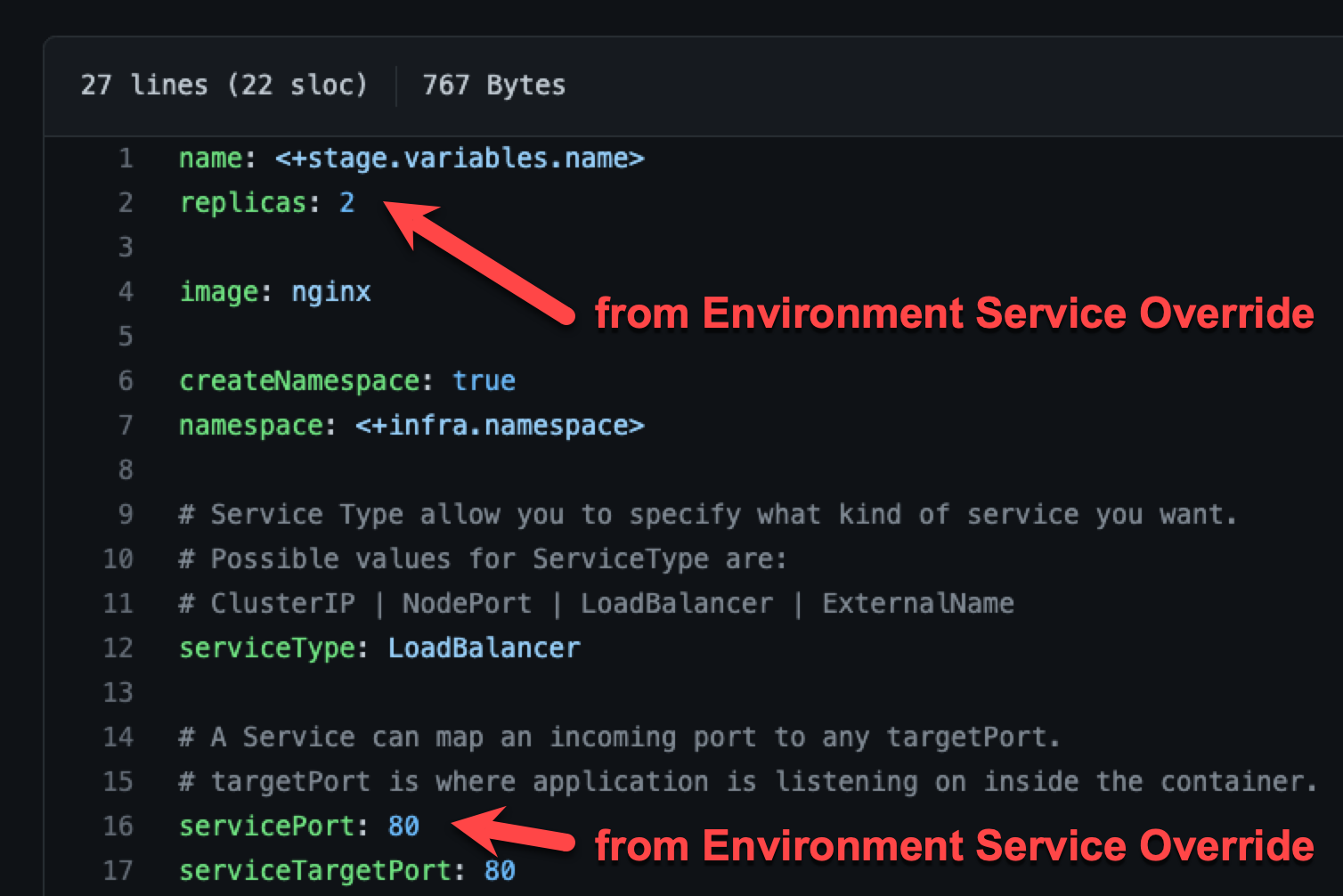Click the <+infra.namespace> expression
This screenshot has height=896, width=1343.
click(x=500, y=426)
